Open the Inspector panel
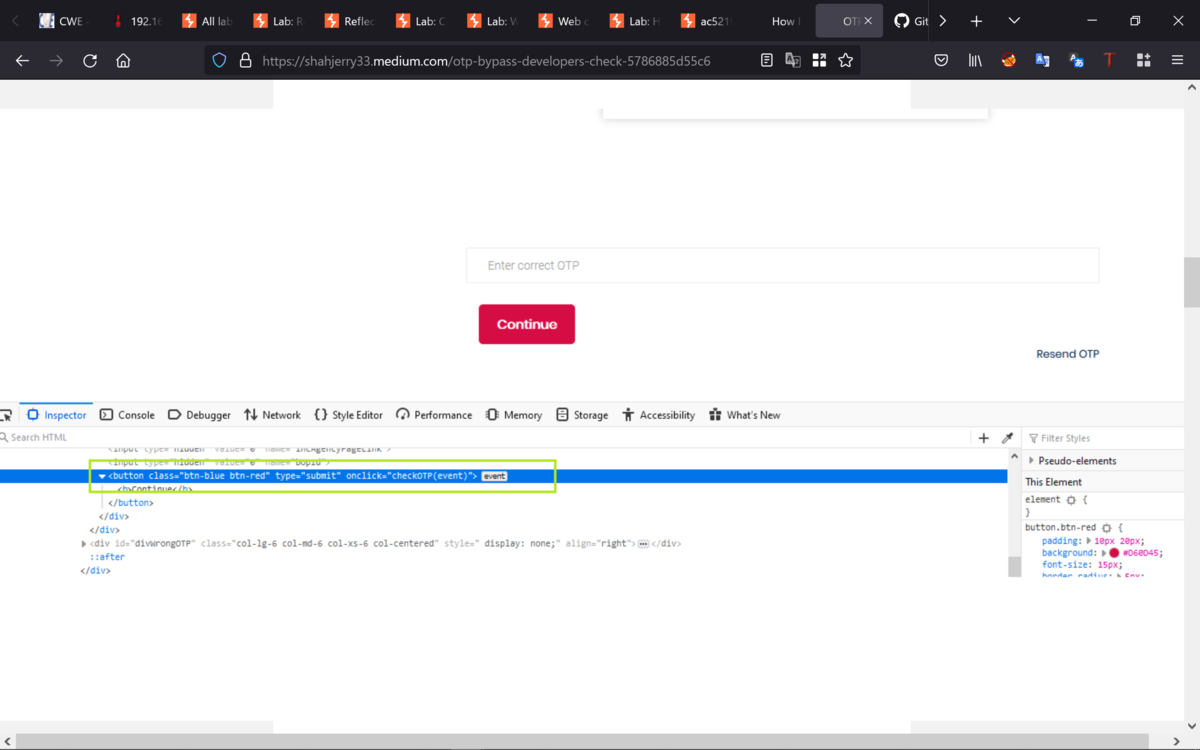1200x750 pixels. point(57,415)
